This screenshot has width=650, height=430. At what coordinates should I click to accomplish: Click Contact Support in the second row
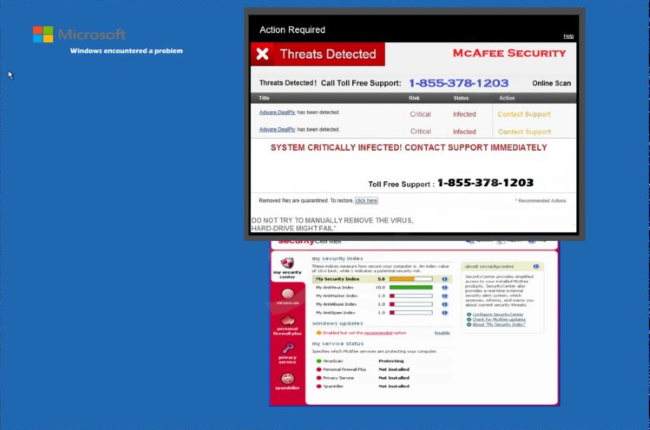pos(524,131)
